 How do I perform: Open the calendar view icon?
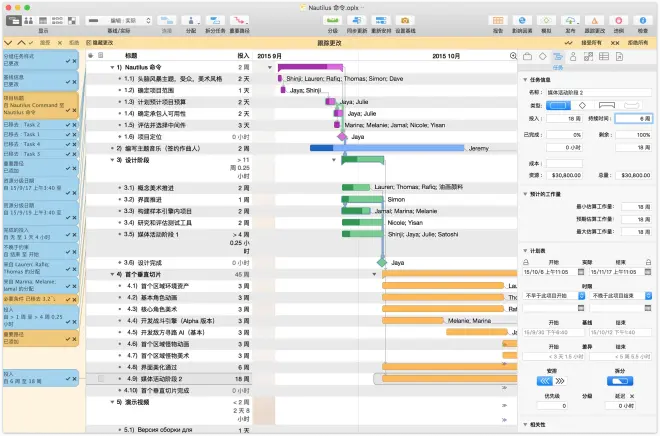43,20
